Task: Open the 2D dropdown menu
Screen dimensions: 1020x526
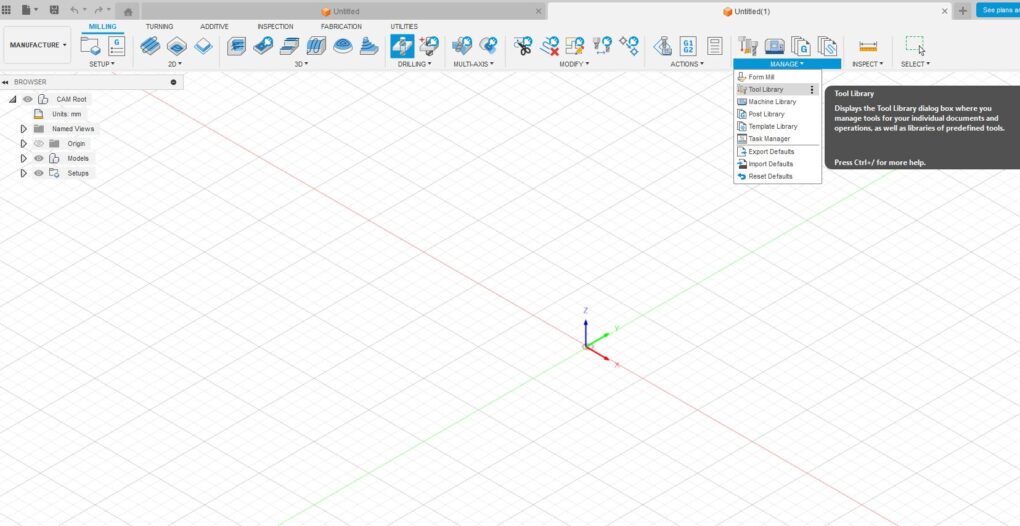Action: click(x=175, y=64)
